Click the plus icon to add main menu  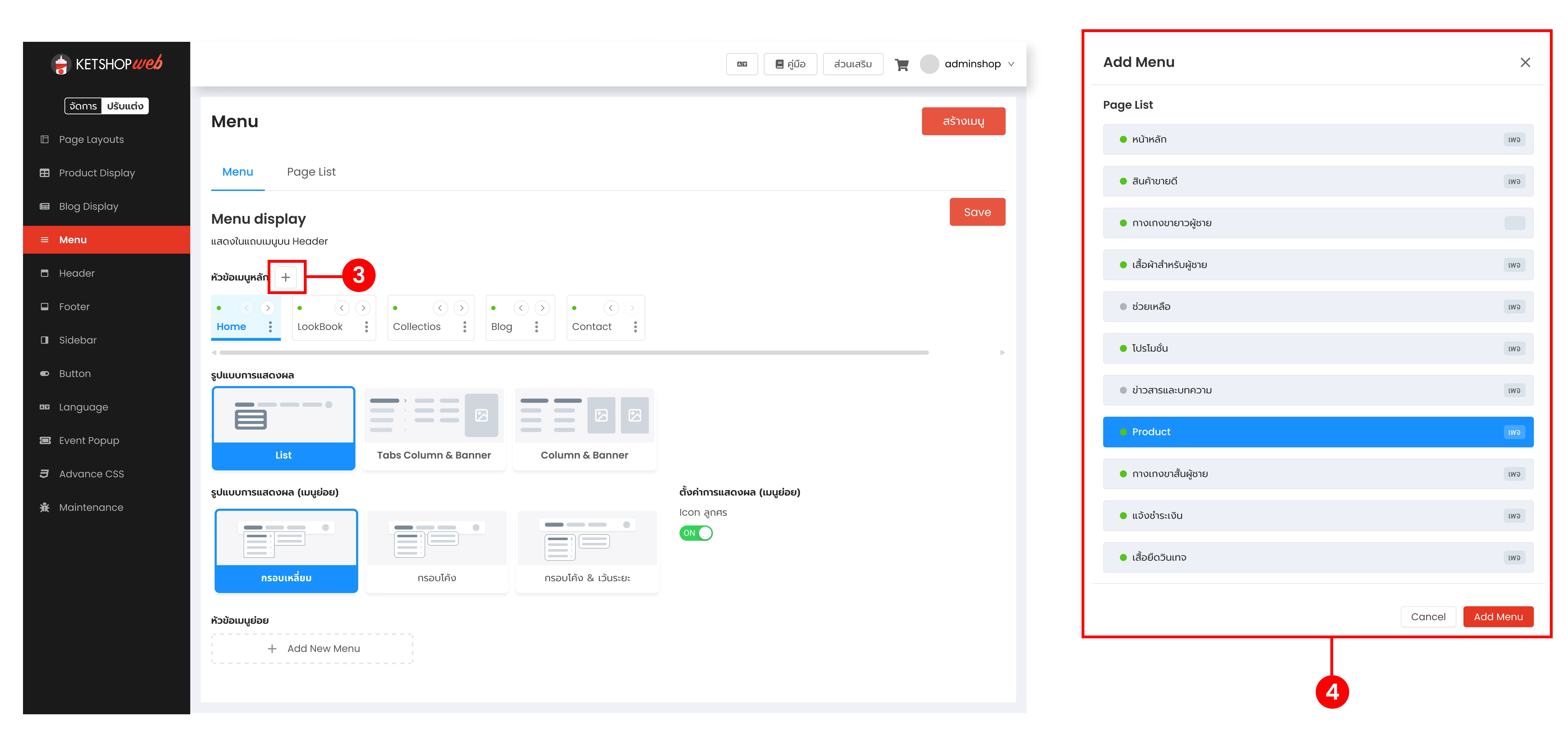click(285, 278)
